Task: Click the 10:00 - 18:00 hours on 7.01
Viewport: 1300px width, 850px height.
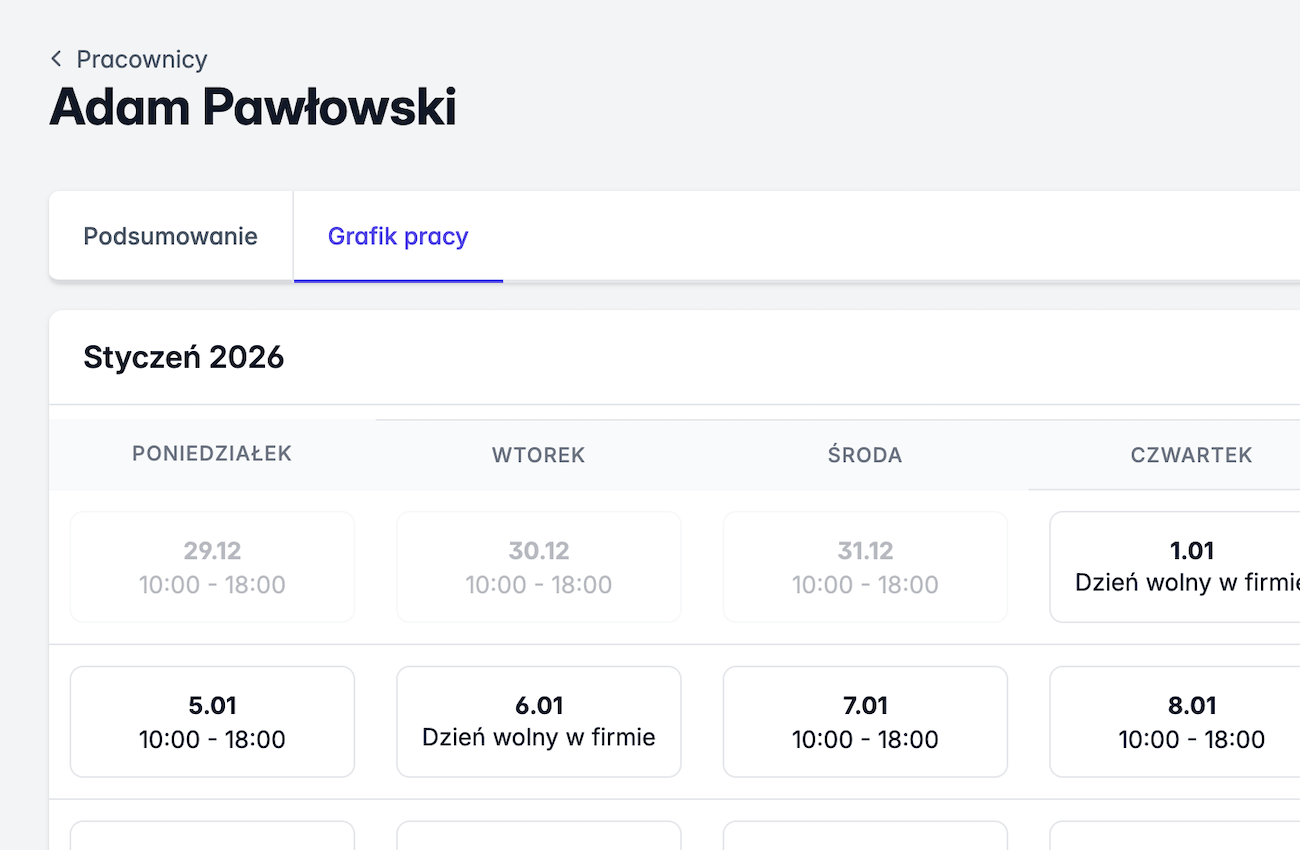Action: [865, 740]
